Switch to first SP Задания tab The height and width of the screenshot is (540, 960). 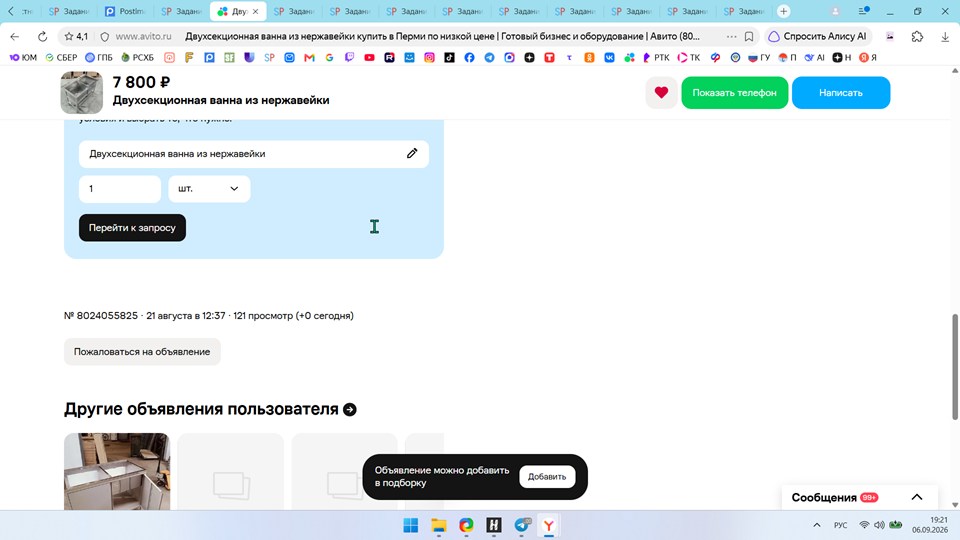[x=69, y=11]
